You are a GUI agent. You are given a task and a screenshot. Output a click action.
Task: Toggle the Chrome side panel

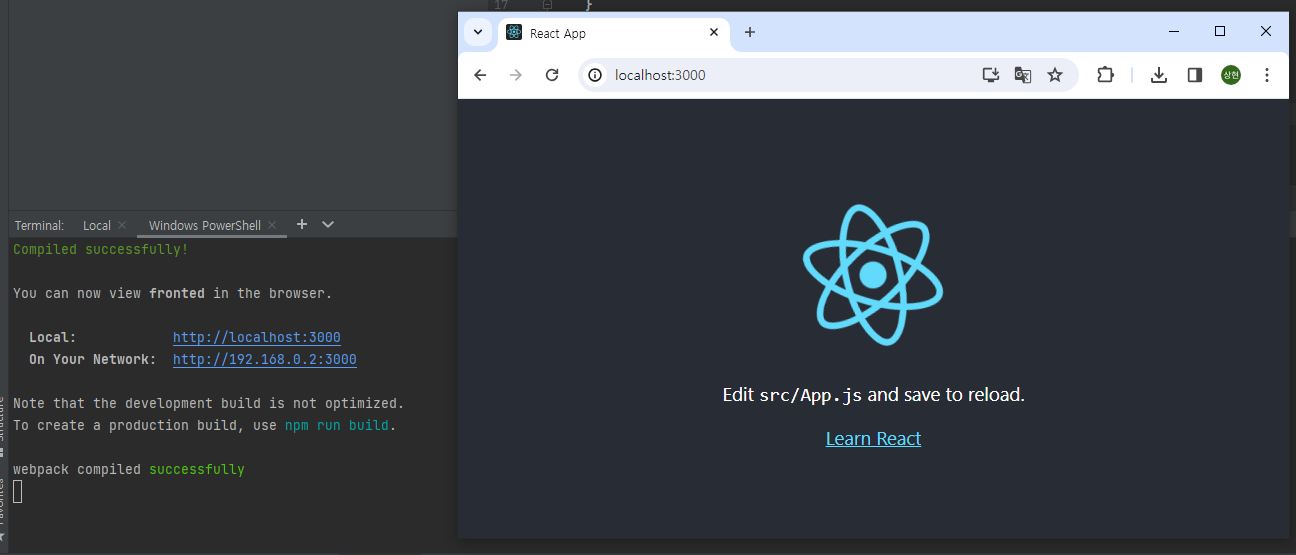[1195, 75]
